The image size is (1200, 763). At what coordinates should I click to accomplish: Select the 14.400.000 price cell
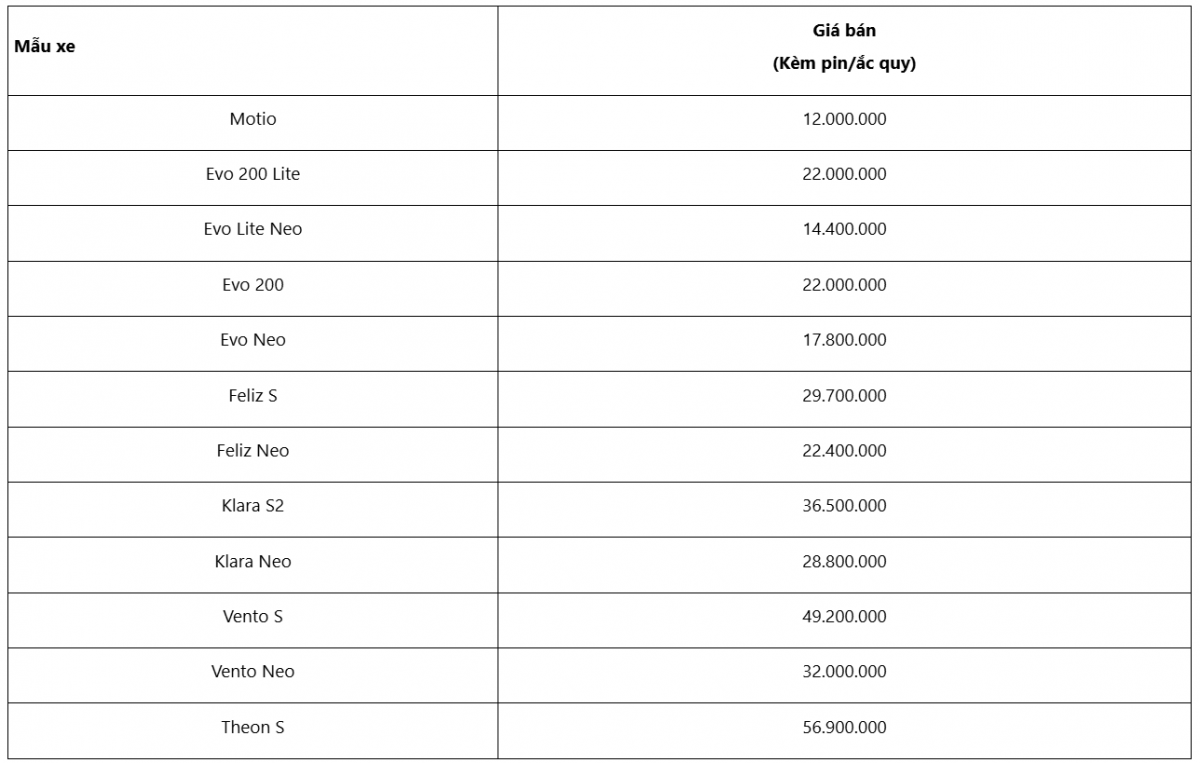845,229
